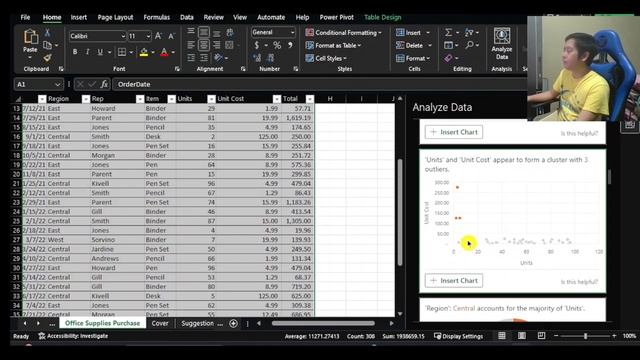This screenshot has height=360, width=640.
Task: Center align cell text
Action: [x=204, y=45]
